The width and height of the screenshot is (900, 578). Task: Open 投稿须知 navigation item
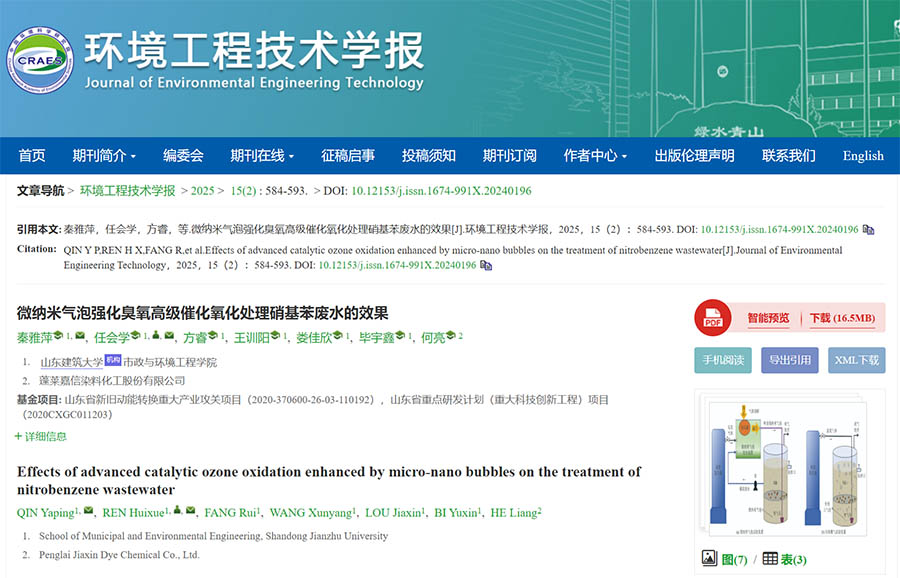428,156
